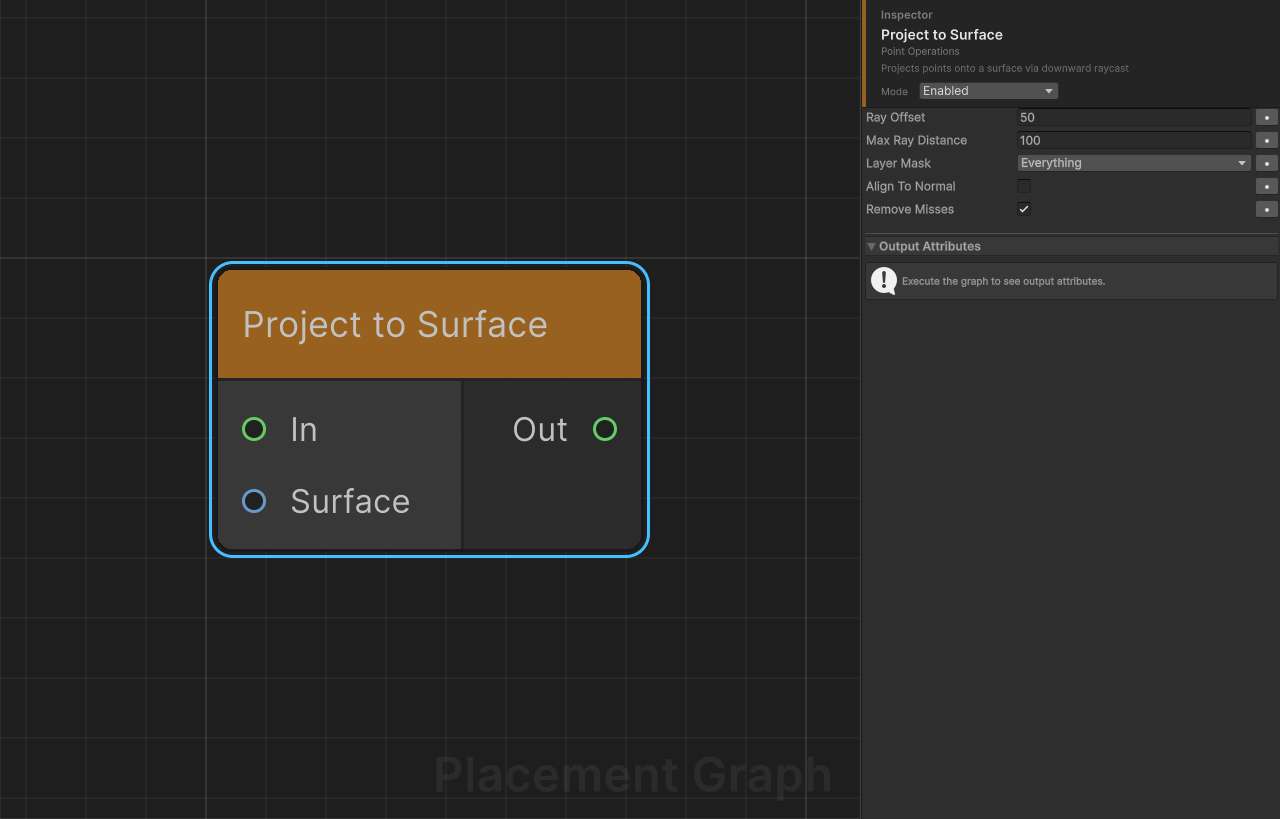Click the override dot button for Align To Normal
The image size is (1280, 819).
(1267, 186)
